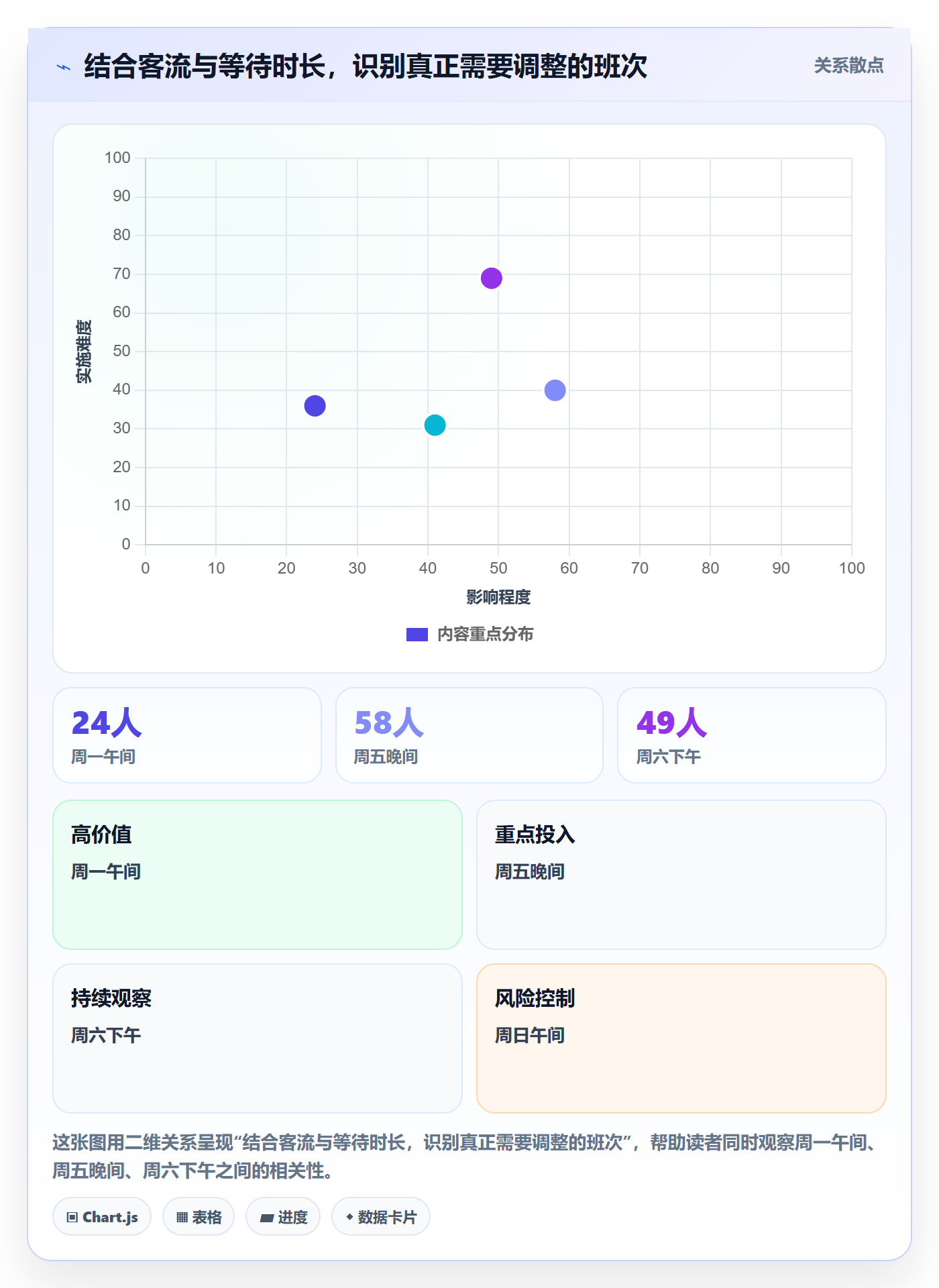This screenshot has height=1288, width=939.
Task: Click the 重点投入 quadrant card
Action: point(681,875)
